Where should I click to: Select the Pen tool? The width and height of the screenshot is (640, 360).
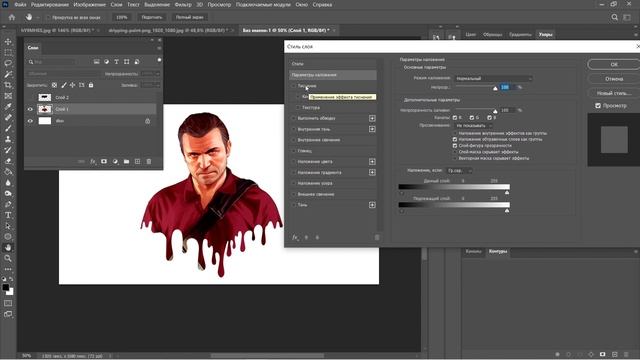pyautogui.click(x=8, y=204)
